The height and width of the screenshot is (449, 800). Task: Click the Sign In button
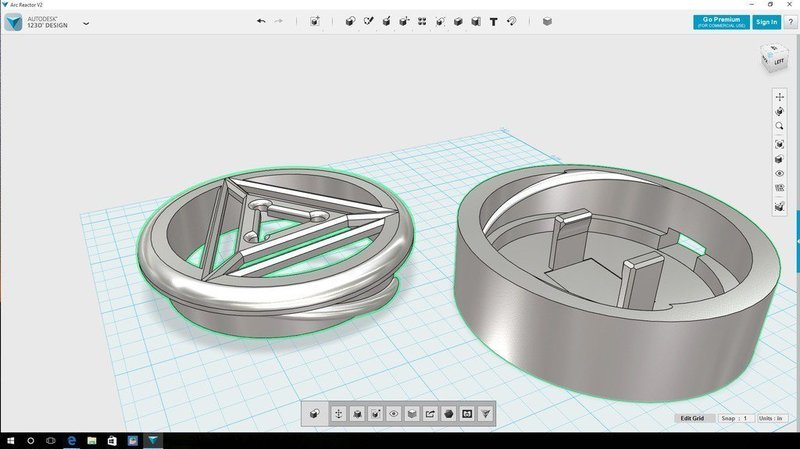click(x=766, y=22)
